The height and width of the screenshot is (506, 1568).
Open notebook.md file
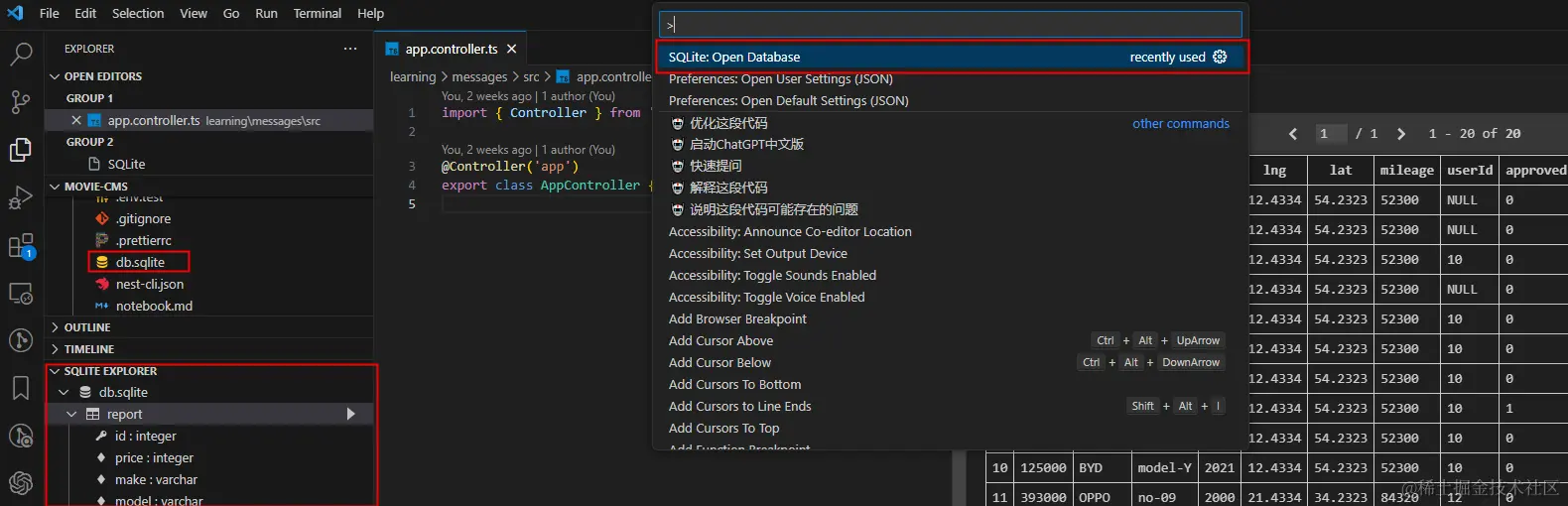coord(154,306)
